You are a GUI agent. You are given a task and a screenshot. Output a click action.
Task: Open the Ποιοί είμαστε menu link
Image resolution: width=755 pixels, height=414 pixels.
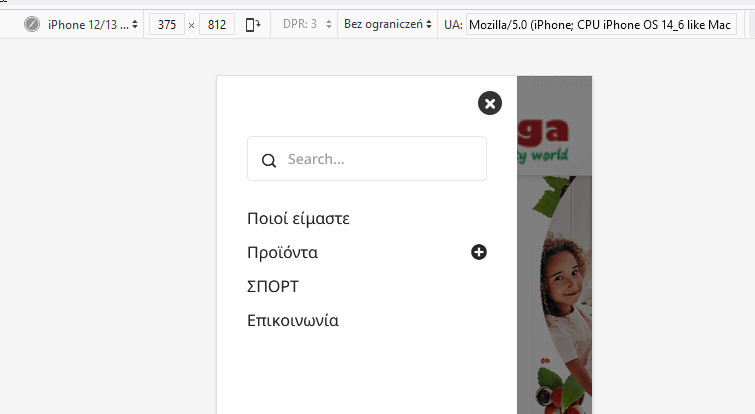[x=298, y=219]
